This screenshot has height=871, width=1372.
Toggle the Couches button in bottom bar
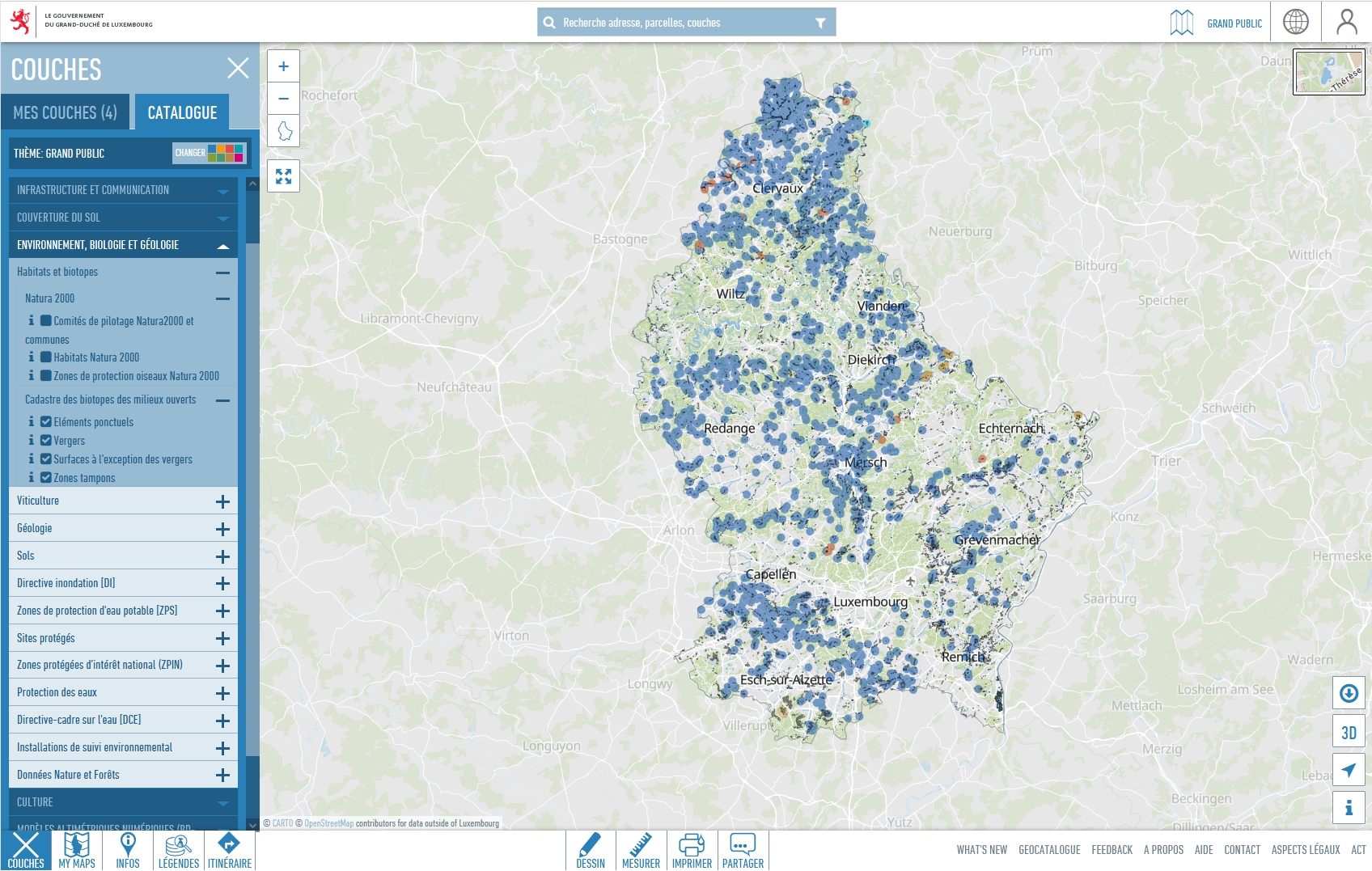(26, 851)
